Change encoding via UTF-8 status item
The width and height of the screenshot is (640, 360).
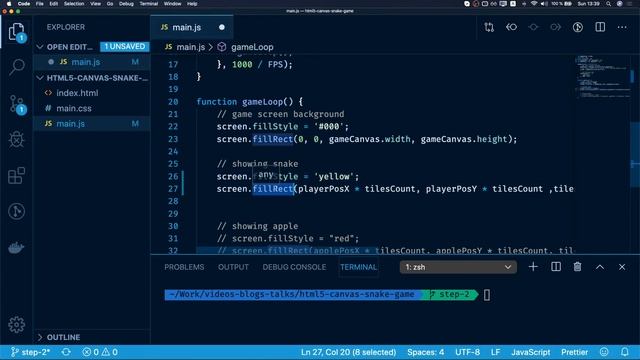pyautogui.click(x=467, y=352)
